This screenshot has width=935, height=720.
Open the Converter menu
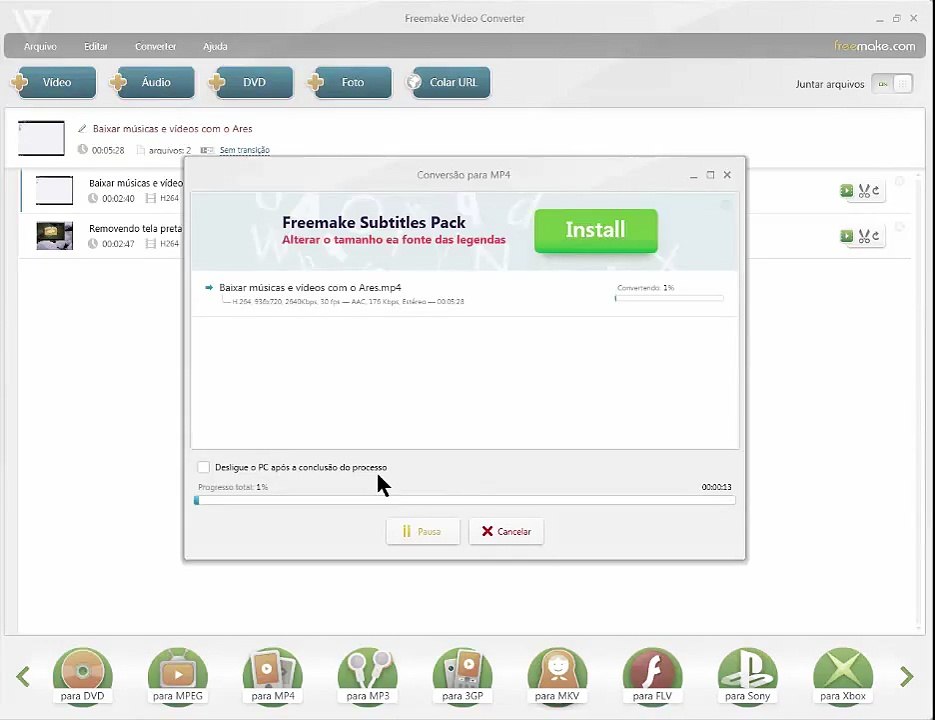pos(155,46)
